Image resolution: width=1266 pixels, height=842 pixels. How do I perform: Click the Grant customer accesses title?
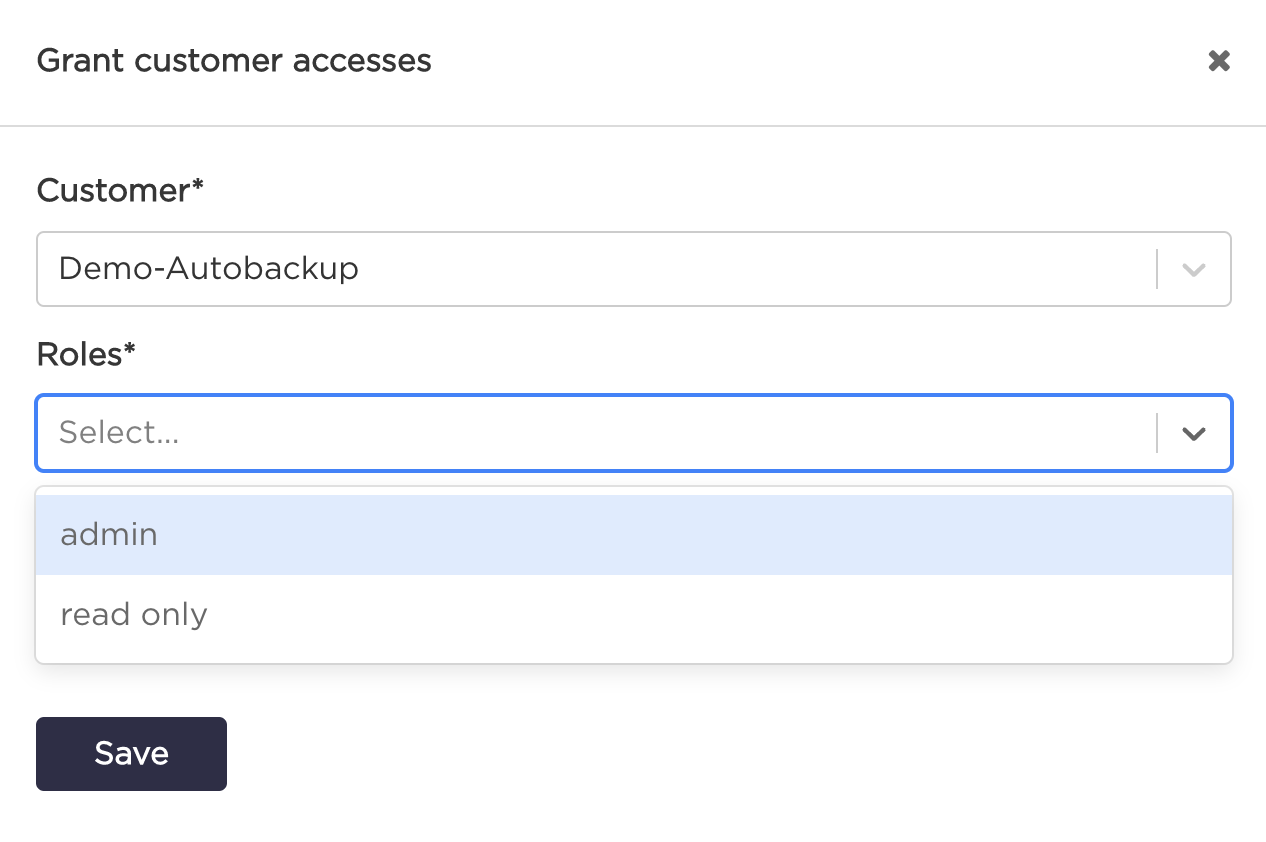(234, 61)
